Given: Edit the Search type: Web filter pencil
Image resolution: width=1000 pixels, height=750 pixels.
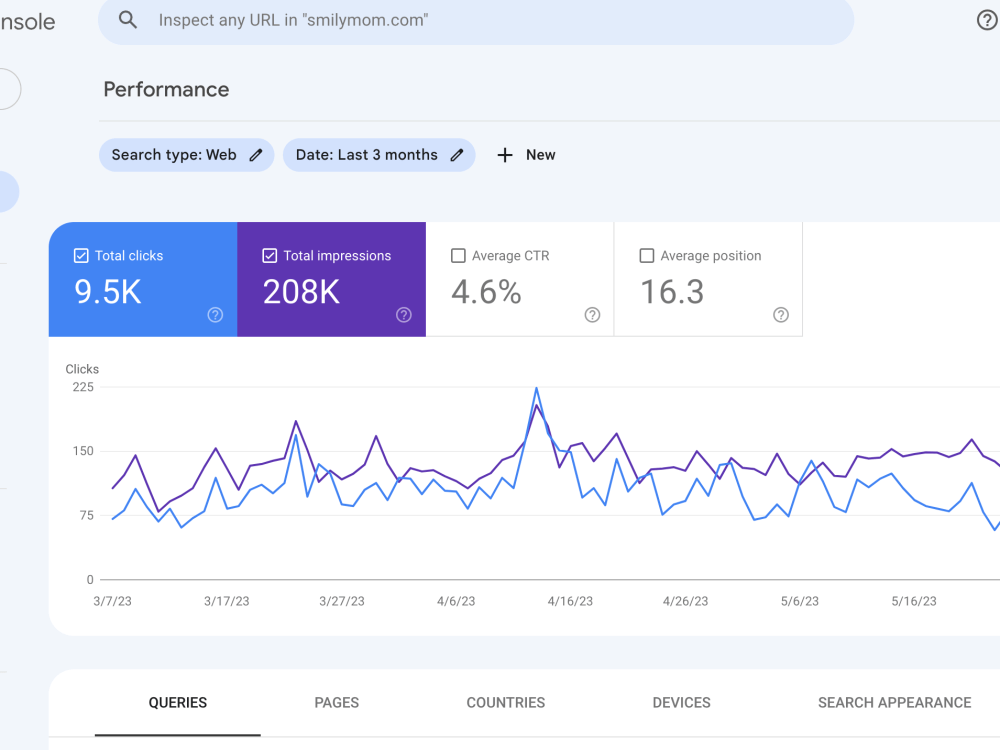Looking at the screenshot, I should 256,155.
